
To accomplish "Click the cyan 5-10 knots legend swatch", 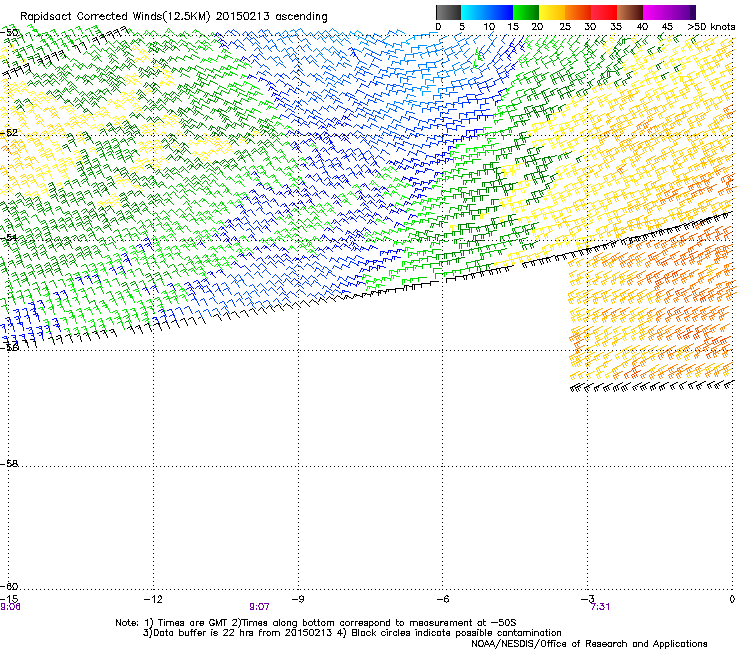I will point(474,12).
